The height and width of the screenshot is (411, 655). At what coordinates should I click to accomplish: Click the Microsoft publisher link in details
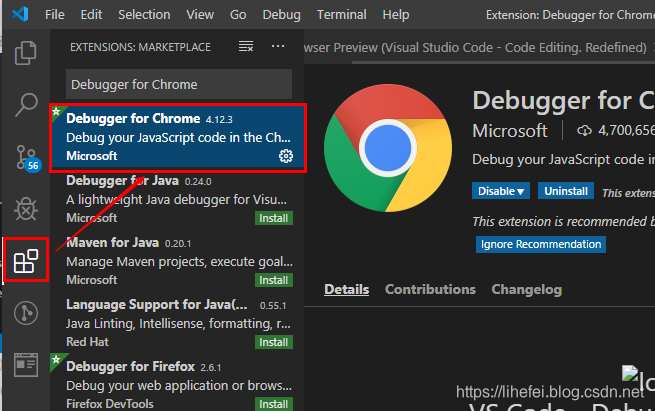[x=510, y=131]
